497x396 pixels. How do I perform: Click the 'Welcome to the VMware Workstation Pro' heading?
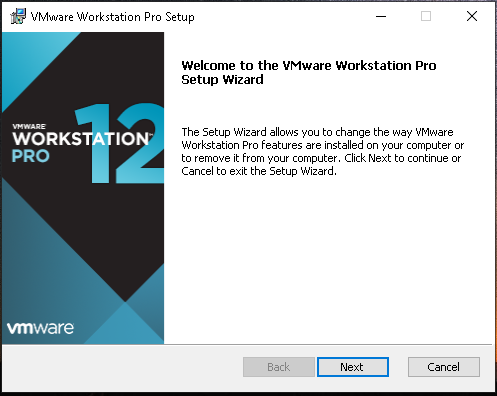coord(309,65)
